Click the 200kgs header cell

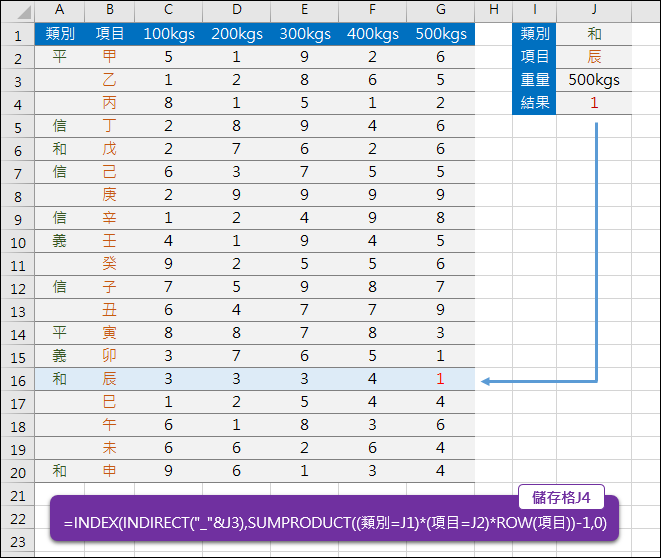click(236, 34)
